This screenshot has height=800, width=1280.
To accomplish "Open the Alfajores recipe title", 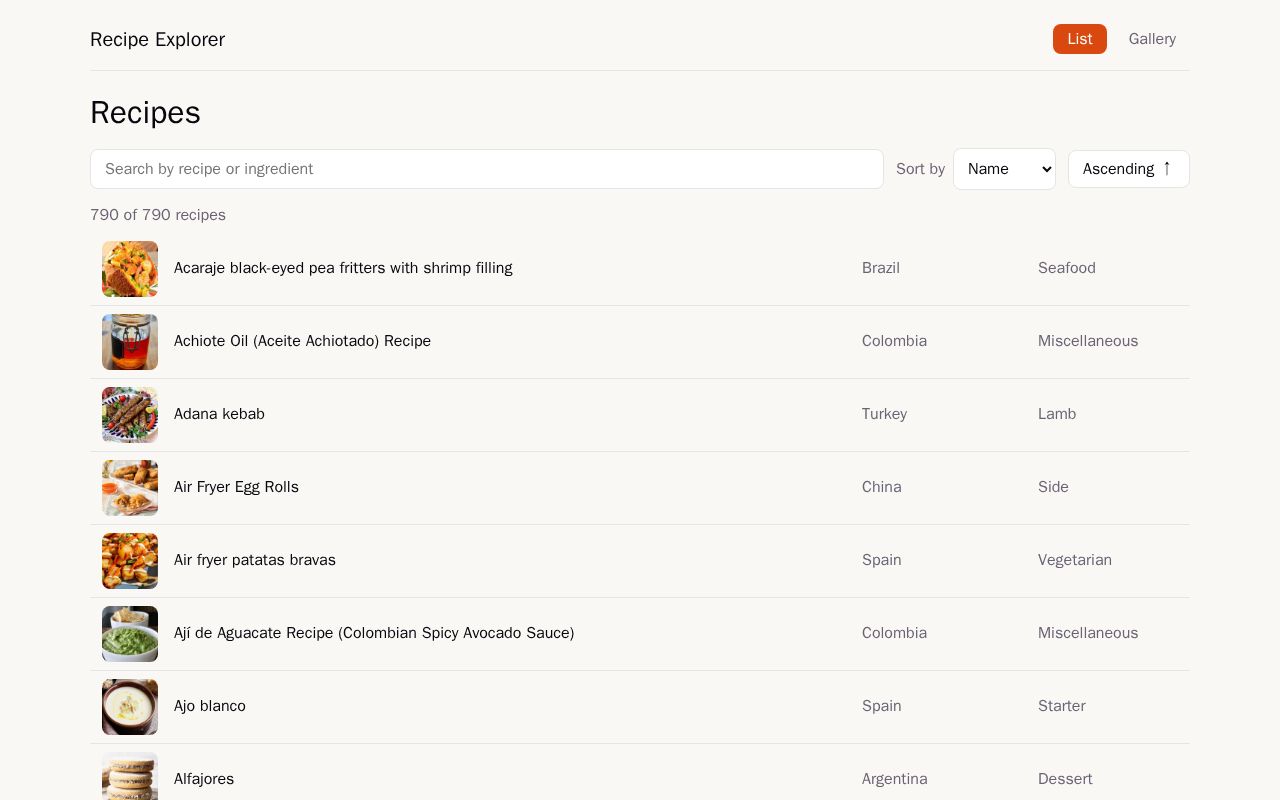I will 204,779.
